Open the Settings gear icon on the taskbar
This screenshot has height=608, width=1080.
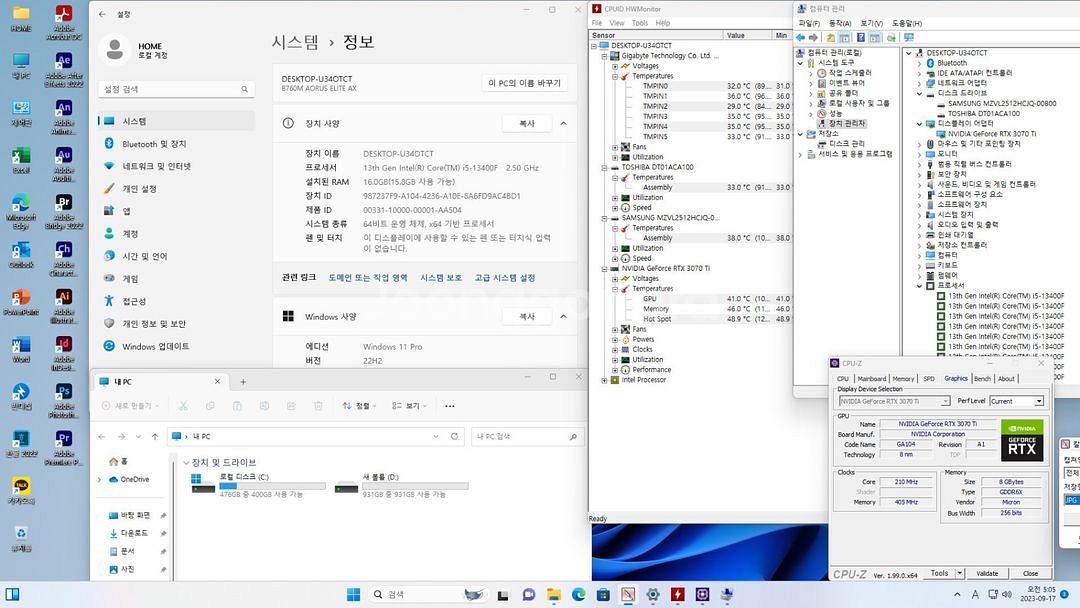pos(653,594)
